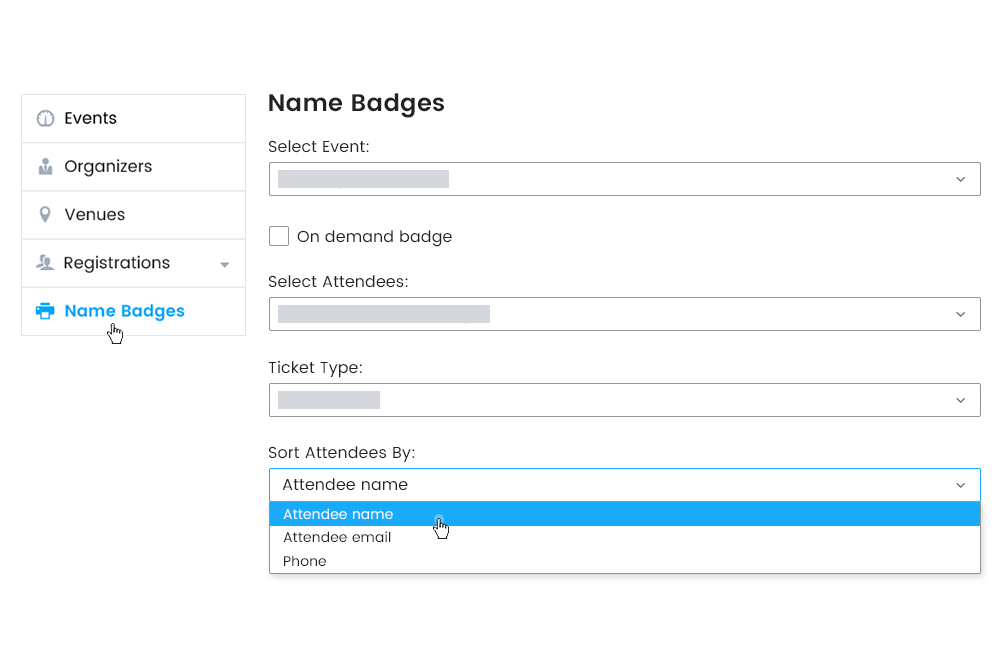1000x667 pixels.
Task: Collapse the Sort Attendees By list
Action: (x=963, y=485)
